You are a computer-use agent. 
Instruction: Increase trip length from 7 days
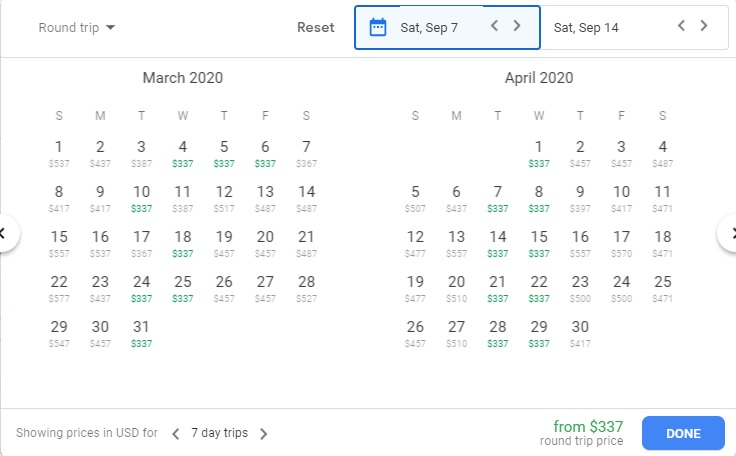pos(264,434)
